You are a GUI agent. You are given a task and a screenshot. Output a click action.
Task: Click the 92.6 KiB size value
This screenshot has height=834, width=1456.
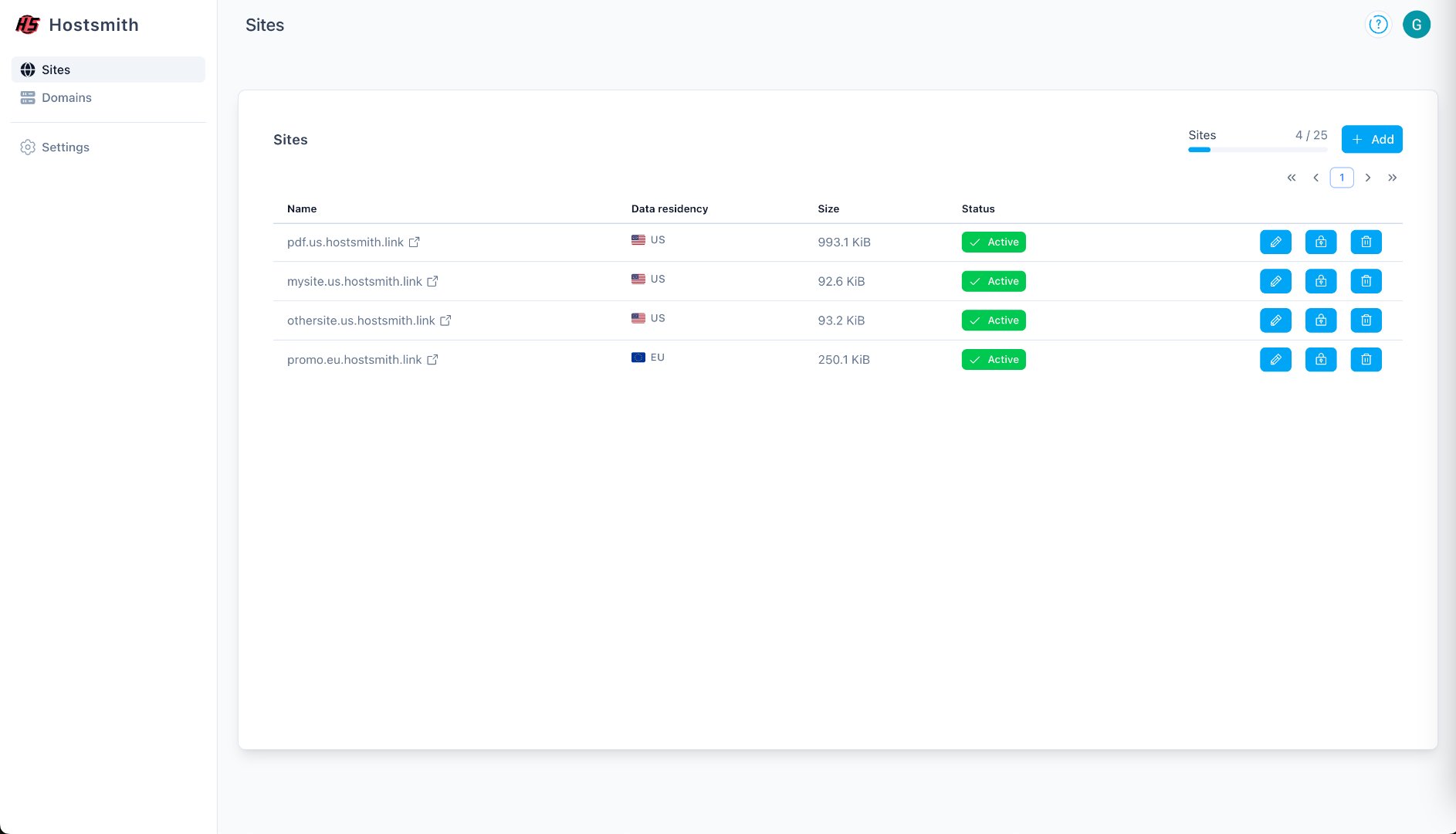[841, 281]
